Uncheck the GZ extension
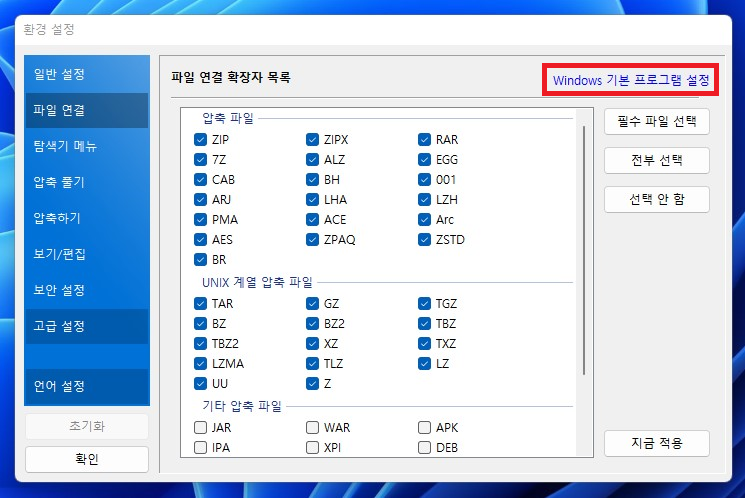 [x=312, y=304]
